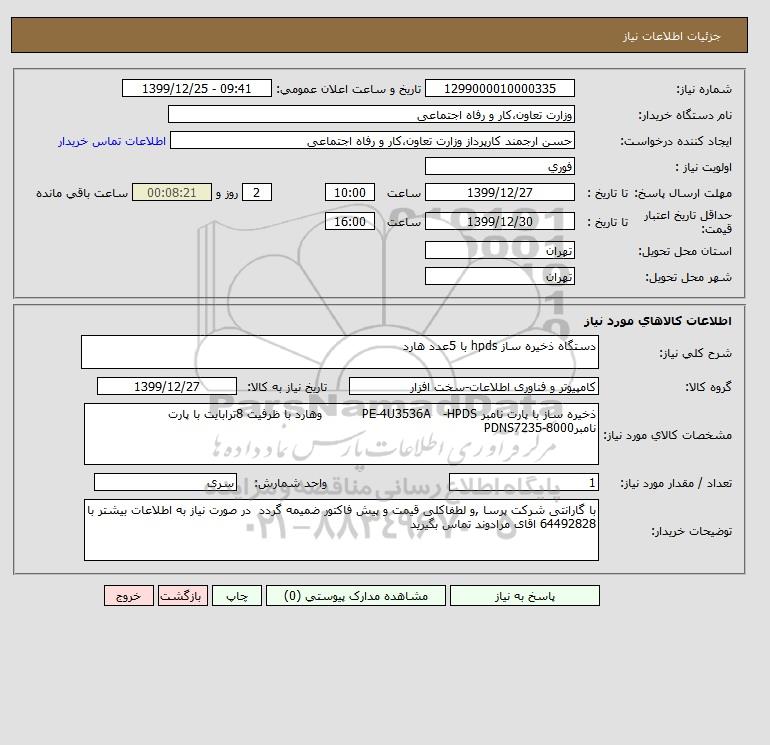The height and width of the screenshot is (745, 770).
Task: Click buyer organization field وزارت تعاون،کار و رفاه اجتماعی
Action: point(371,114)
